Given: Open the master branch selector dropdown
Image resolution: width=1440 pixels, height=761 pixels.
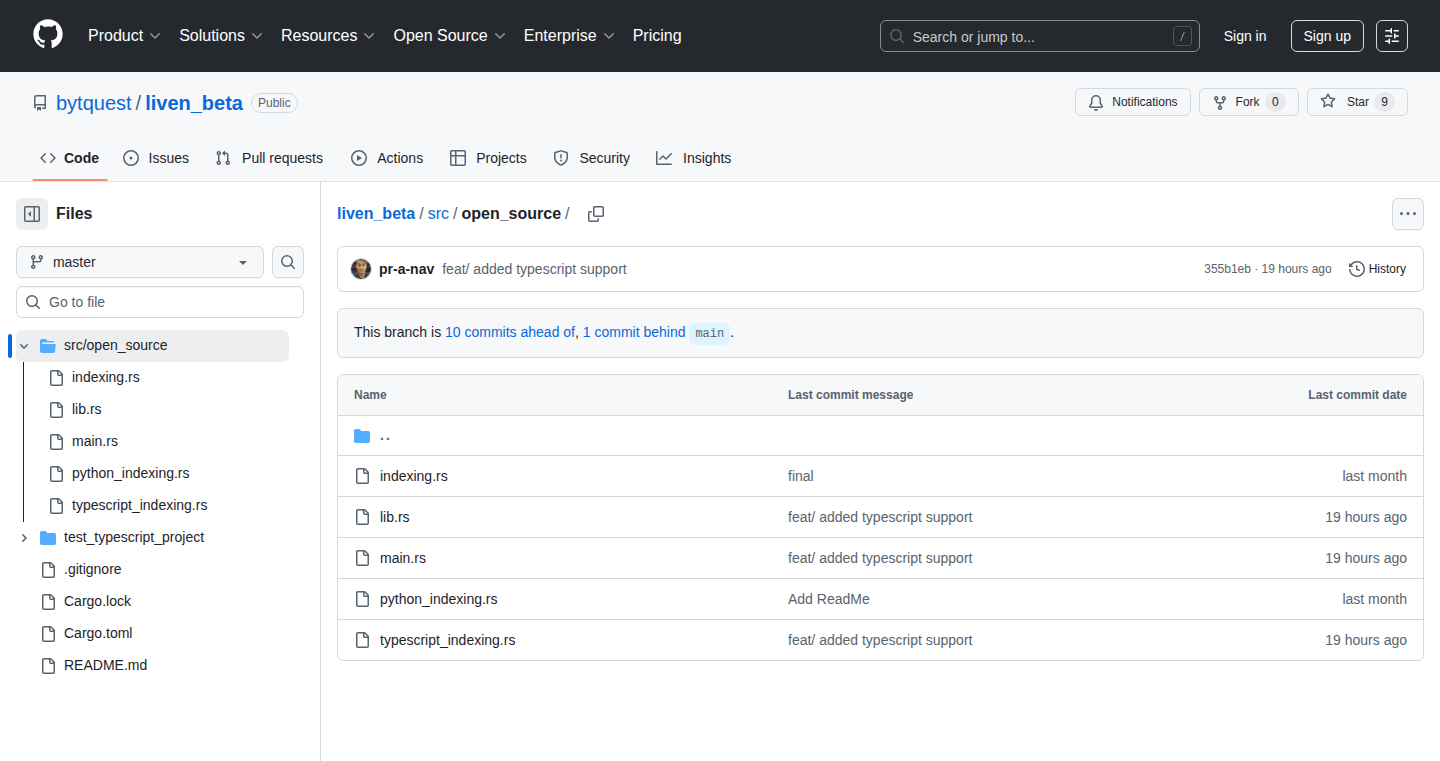Looking at the screenshot, I should point(140,262).
